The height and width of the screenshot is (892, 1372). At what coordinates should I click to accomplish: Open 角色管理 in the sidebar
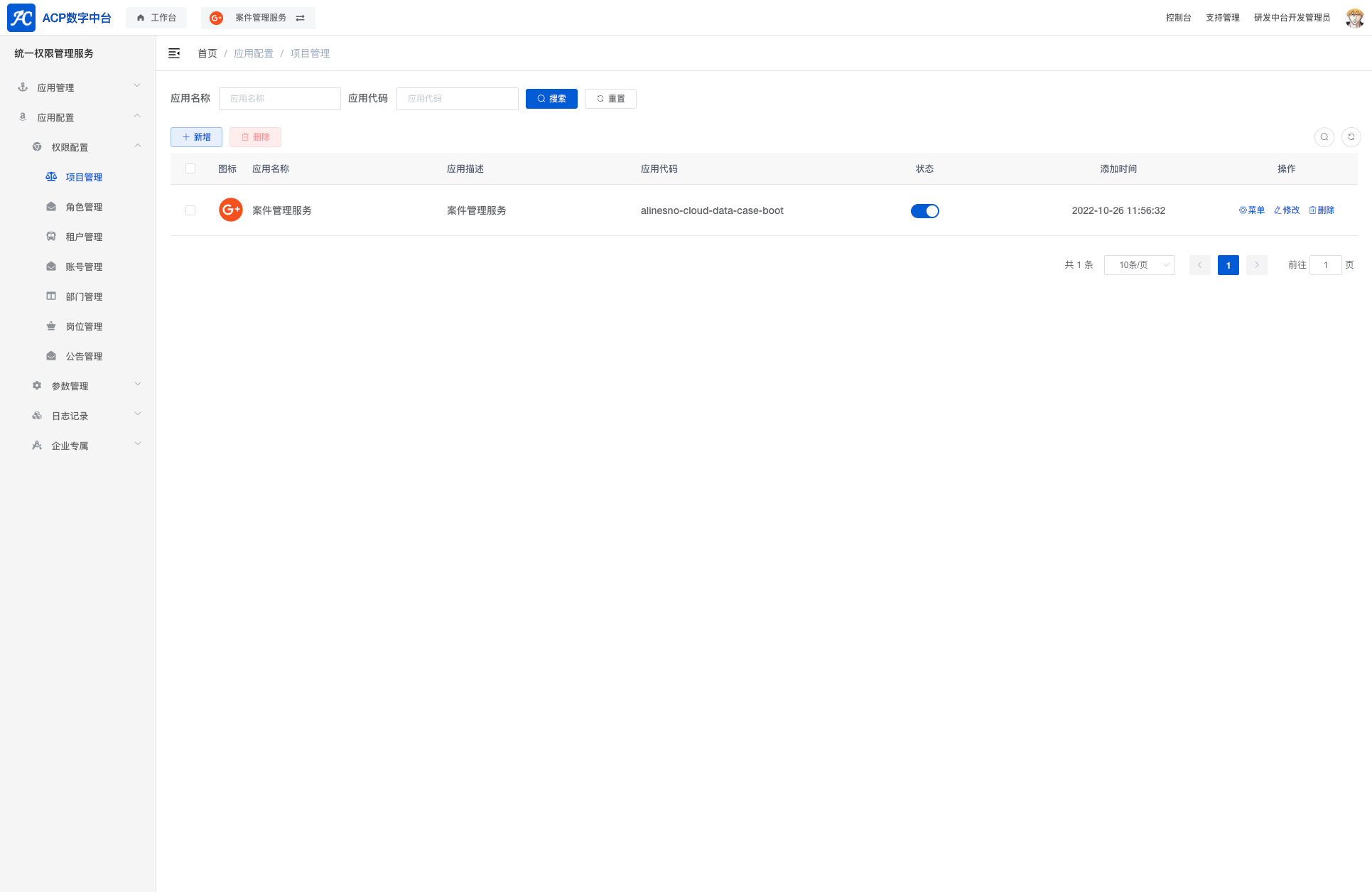click(84, 207)
